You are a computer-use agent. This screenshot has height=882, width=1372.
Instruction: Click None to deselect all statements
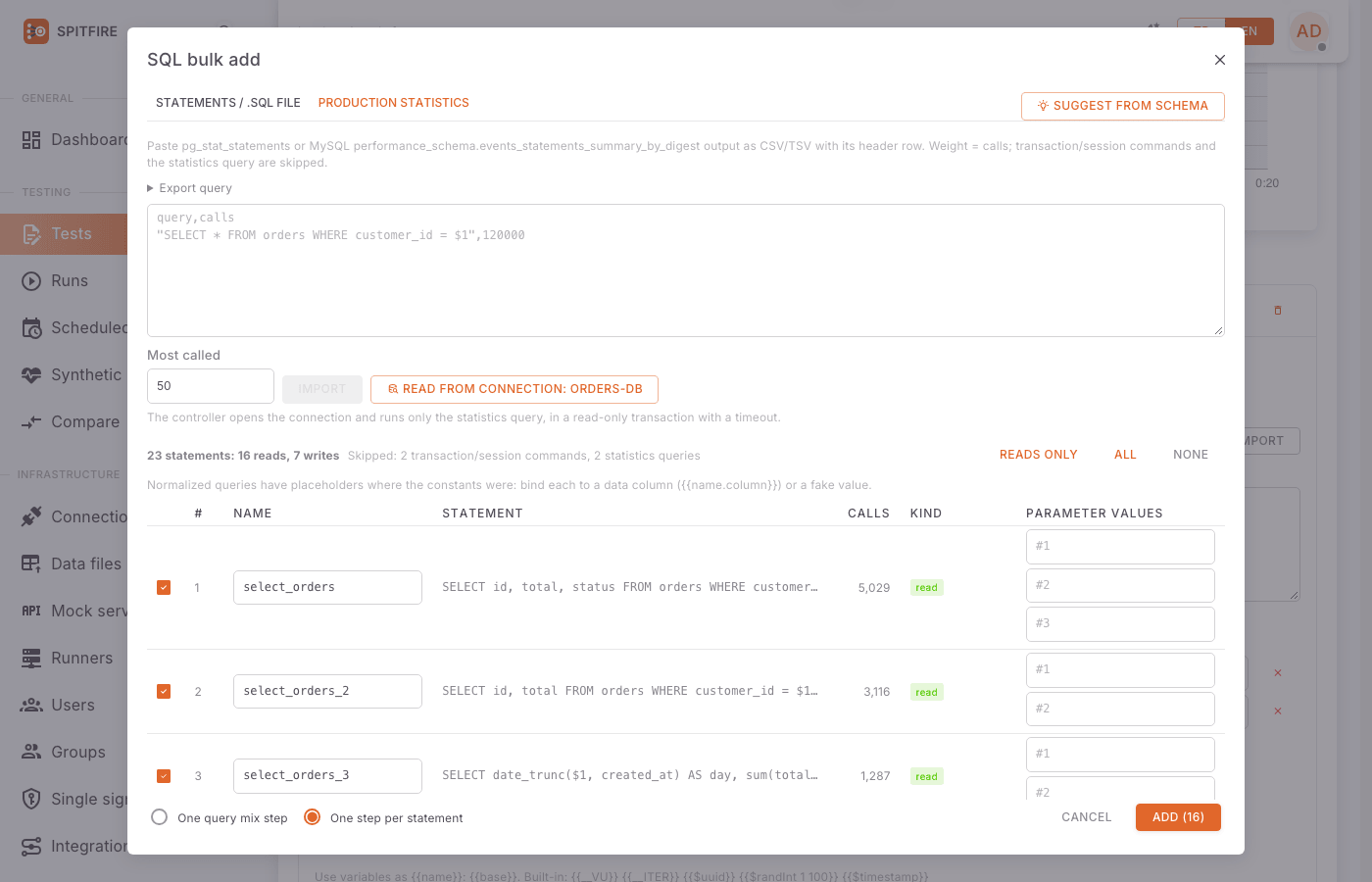click(1191, 455)
